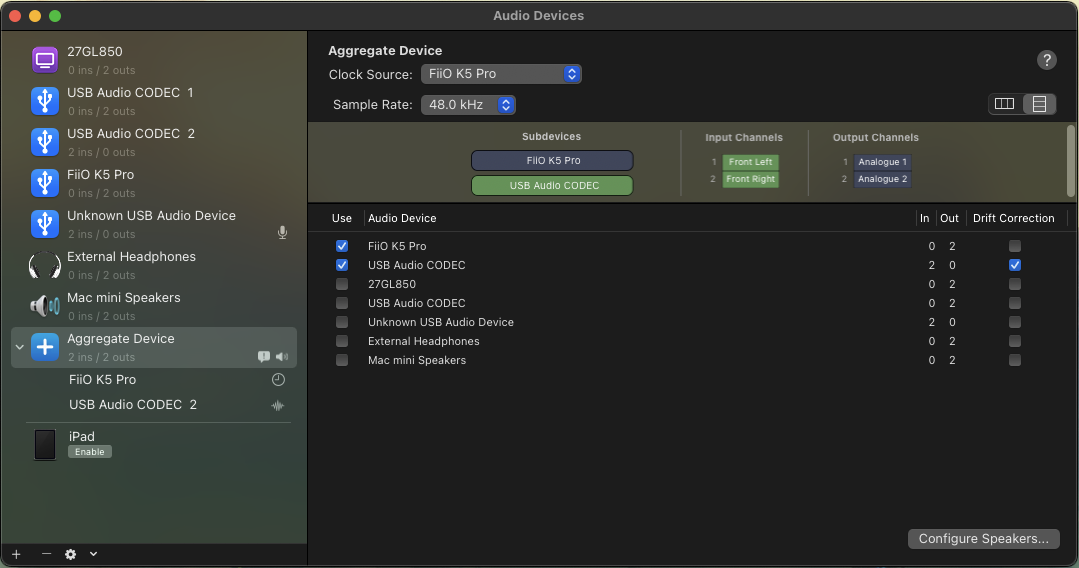The width and height of the screenshot is (1079, 568).
Task: Add a new audio device with plus
Action: [17, 554]
